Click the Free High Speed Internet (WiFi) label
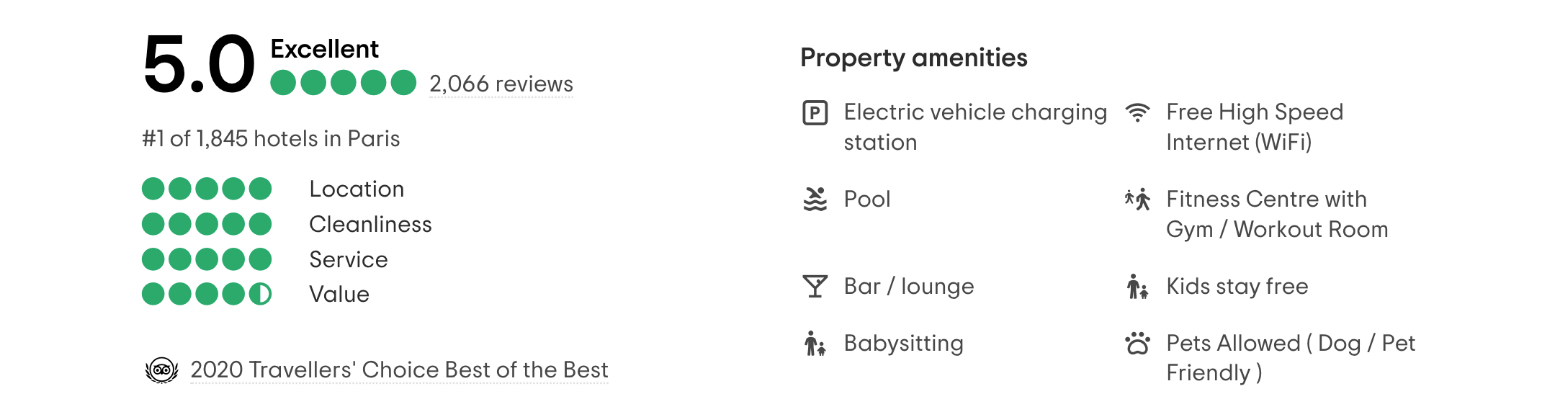 pos(1254,127)
